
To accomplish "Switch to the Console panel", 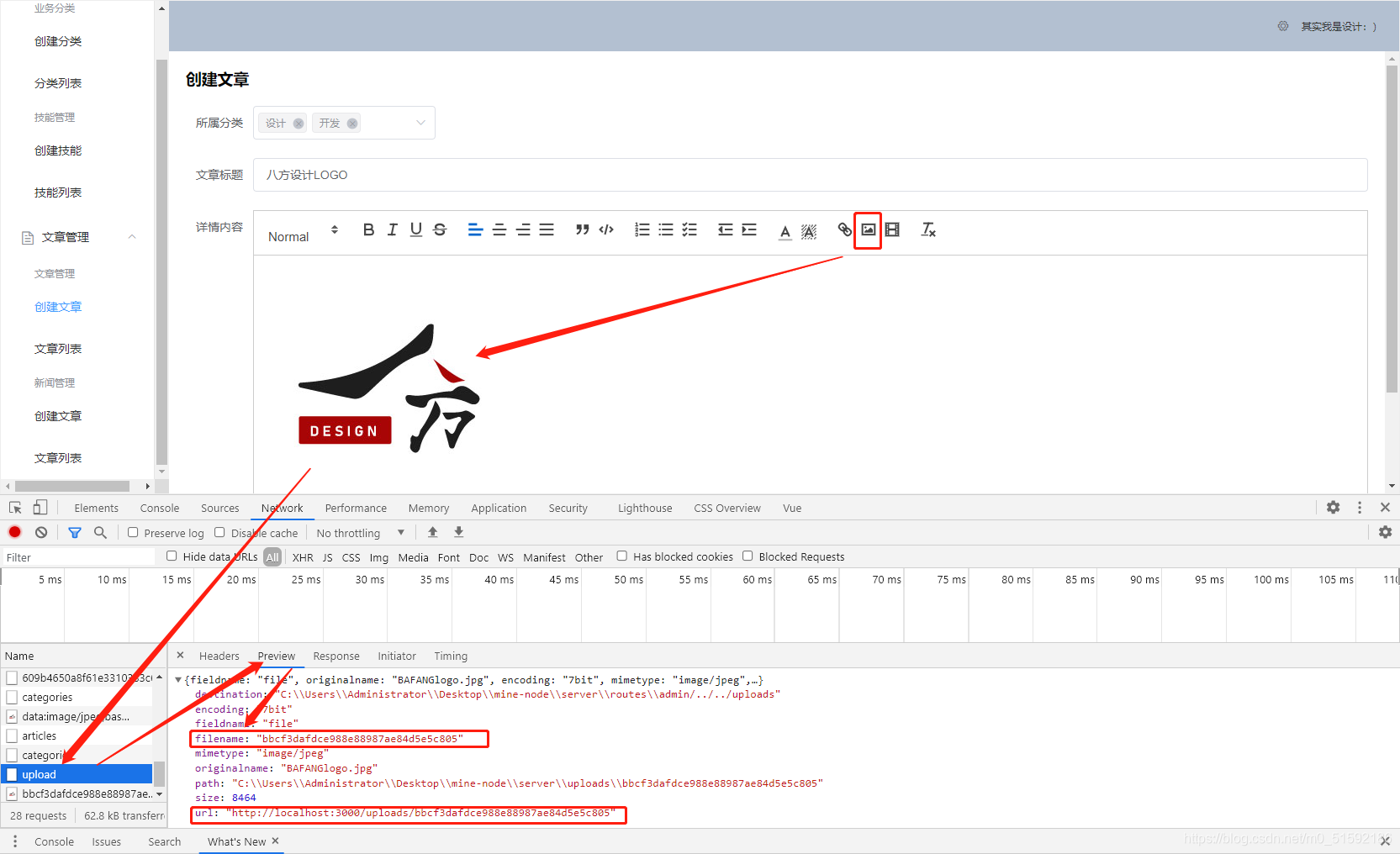I will pyautogui.click(x=159, y=508).
